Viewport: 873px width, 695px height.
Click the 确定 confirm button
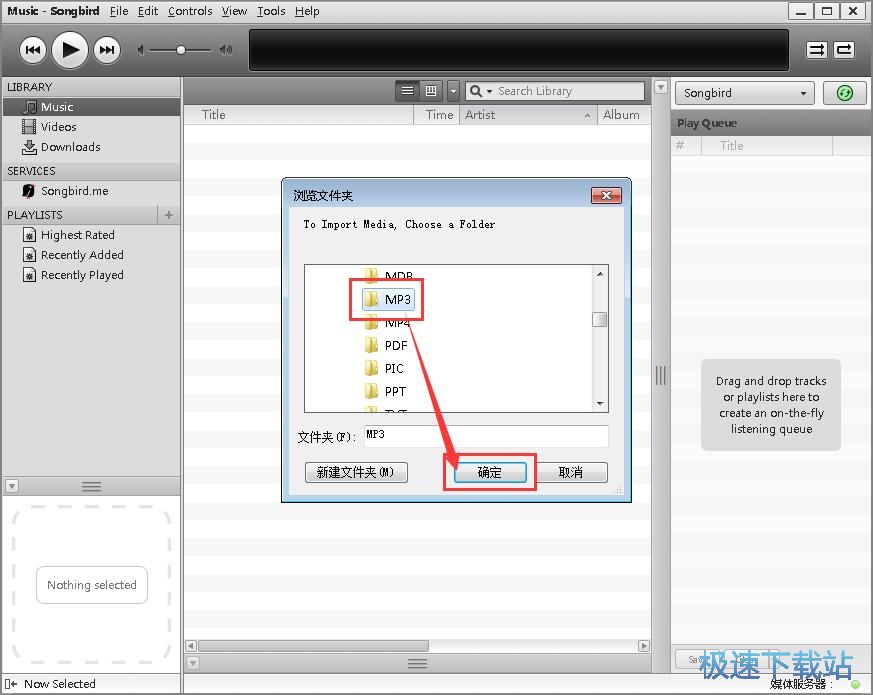pyautogui.click(x=490, y=473)
